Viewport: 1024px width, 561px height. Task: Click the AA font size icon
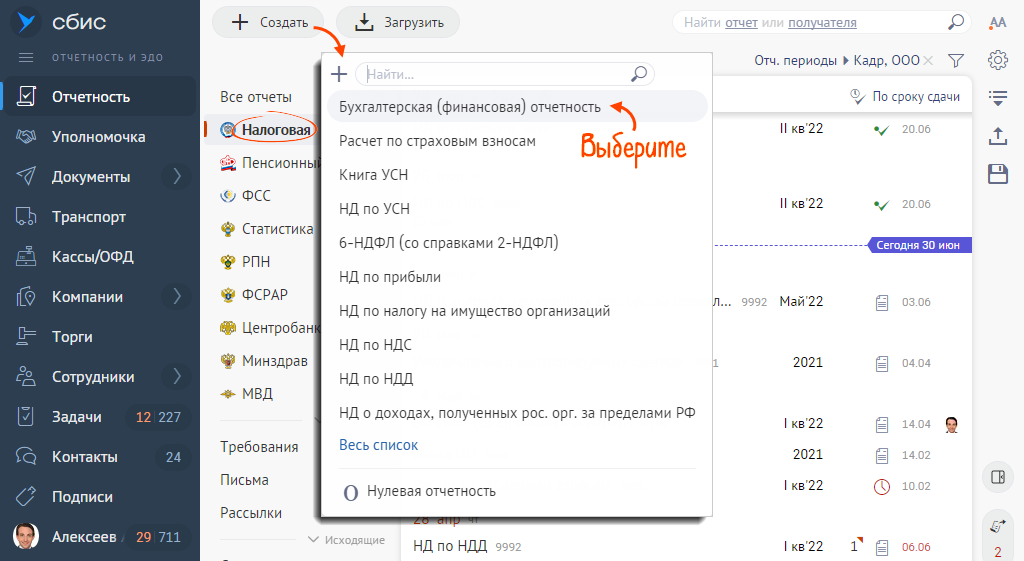click(x=997, y=22)
